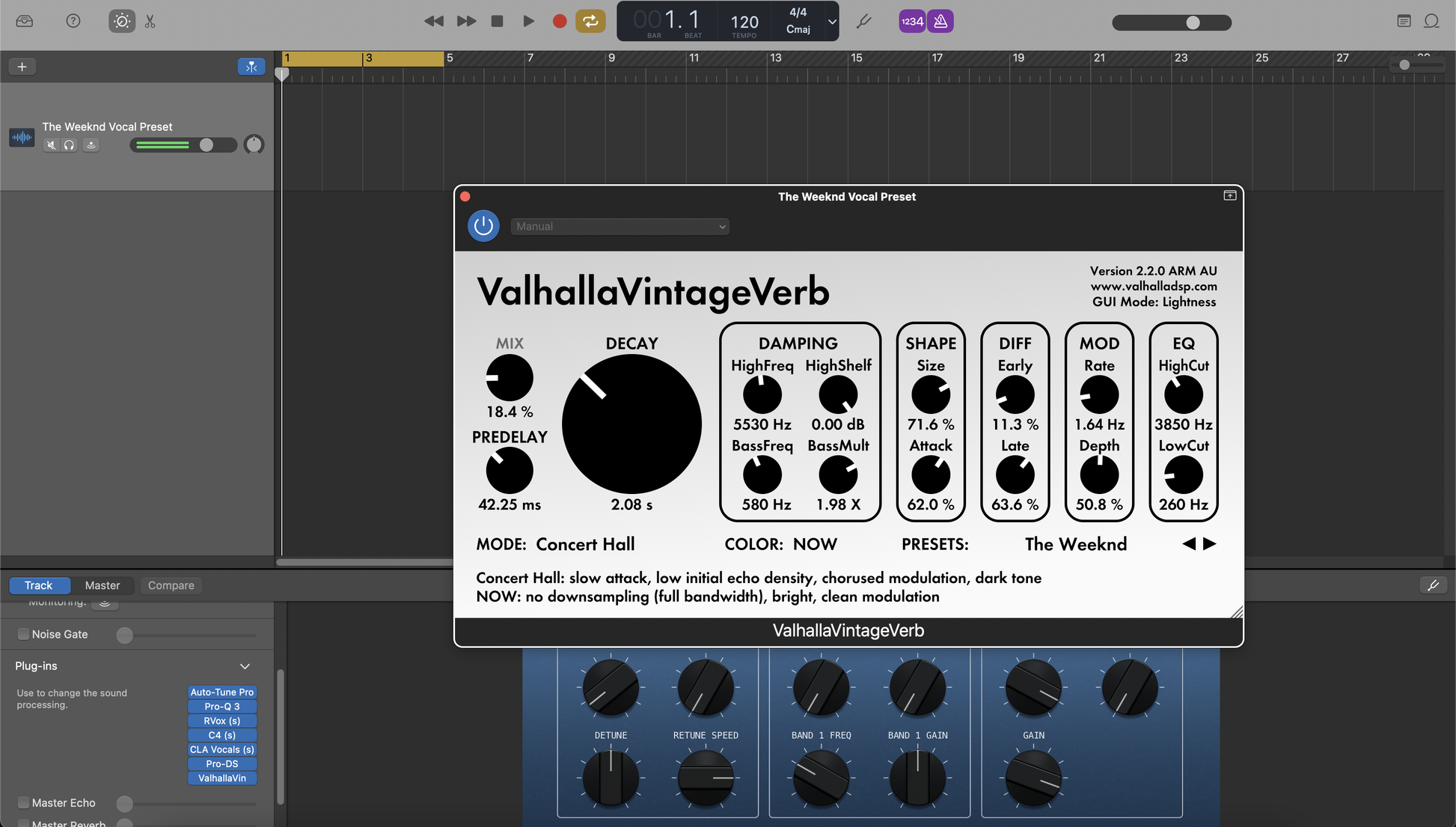Screen dimensions: 1456x827
Task: Click the tuner fork icon
Action: click(x=864, y=21)
